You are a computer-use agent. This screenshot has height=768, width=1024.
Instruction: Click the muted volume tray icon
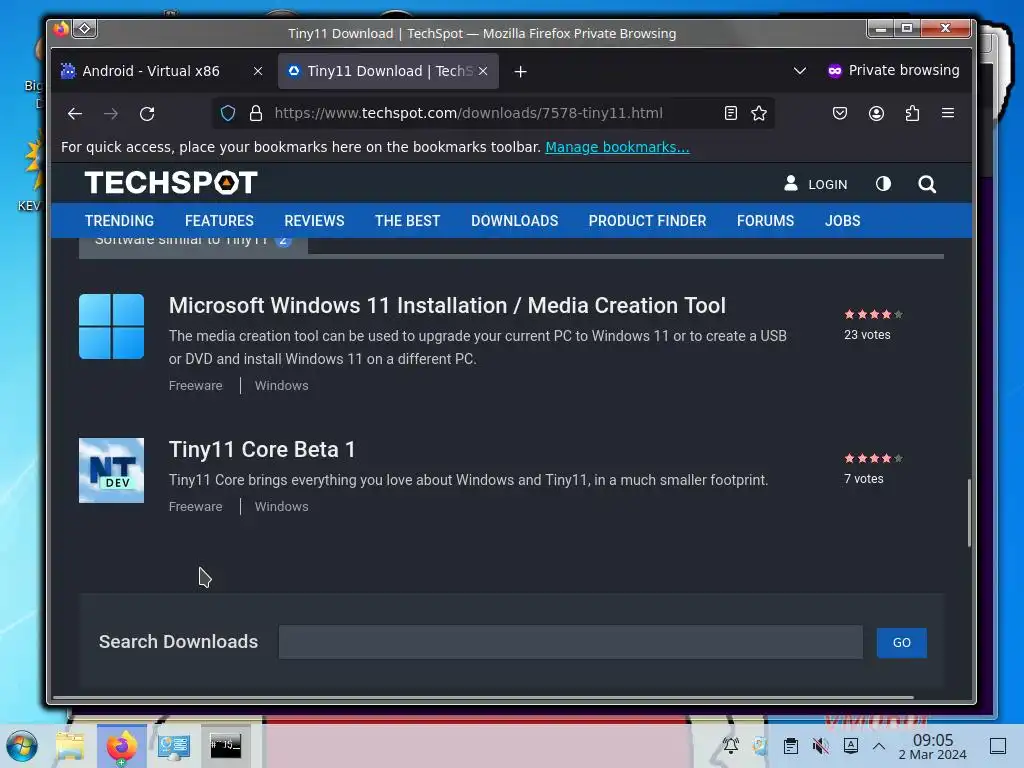[821, 746]
